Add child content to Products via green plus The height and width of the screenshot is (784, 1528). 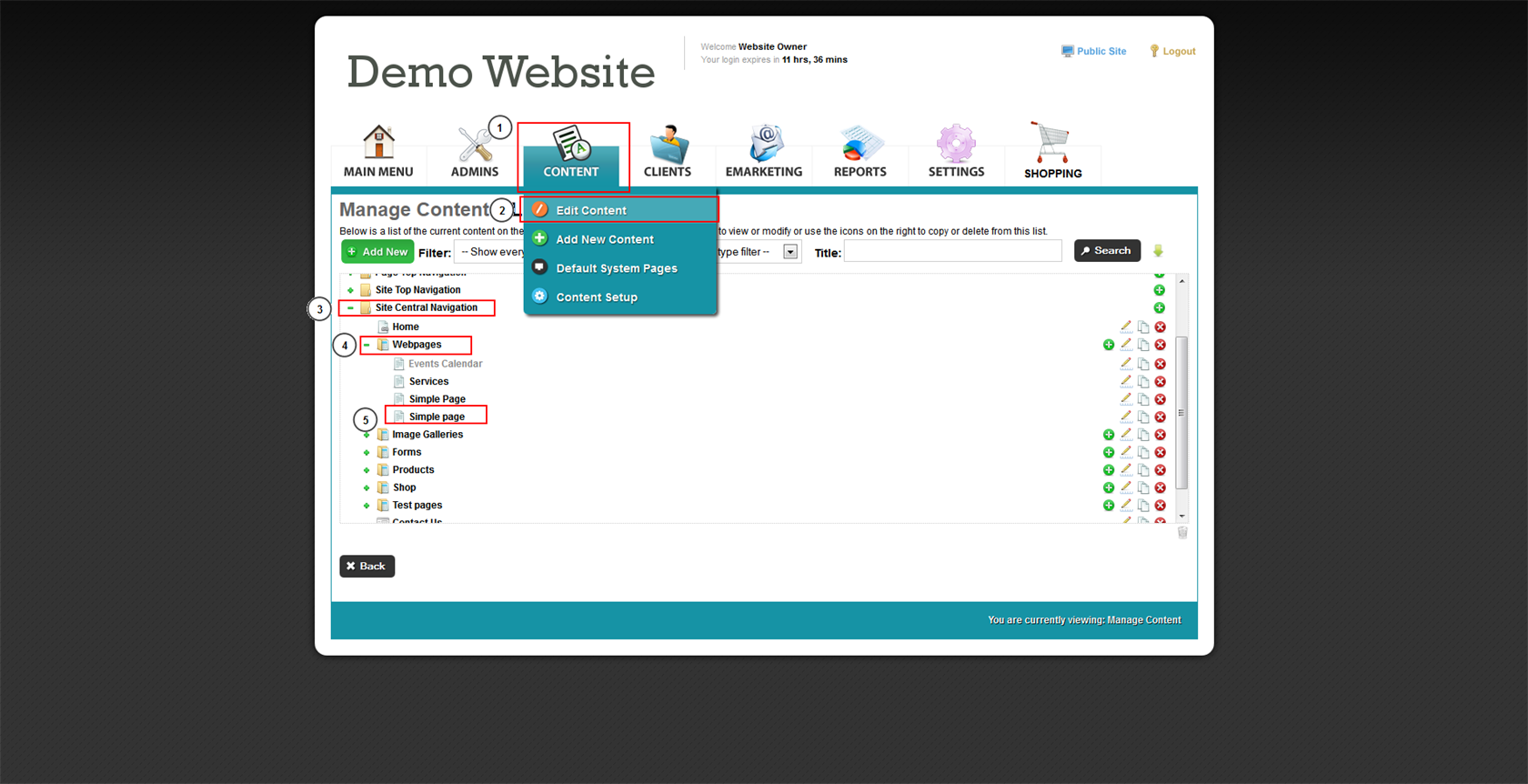tap(1109, 470)
